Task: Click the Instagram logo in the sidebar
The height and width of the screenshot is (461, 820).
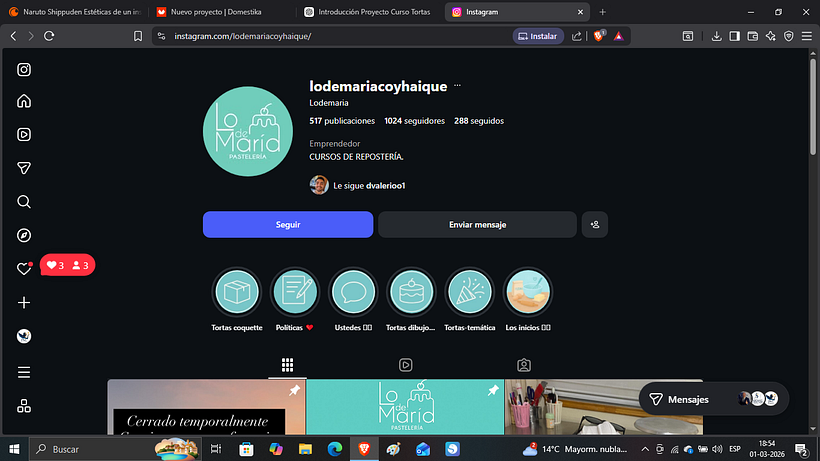Action: (24, 70)
